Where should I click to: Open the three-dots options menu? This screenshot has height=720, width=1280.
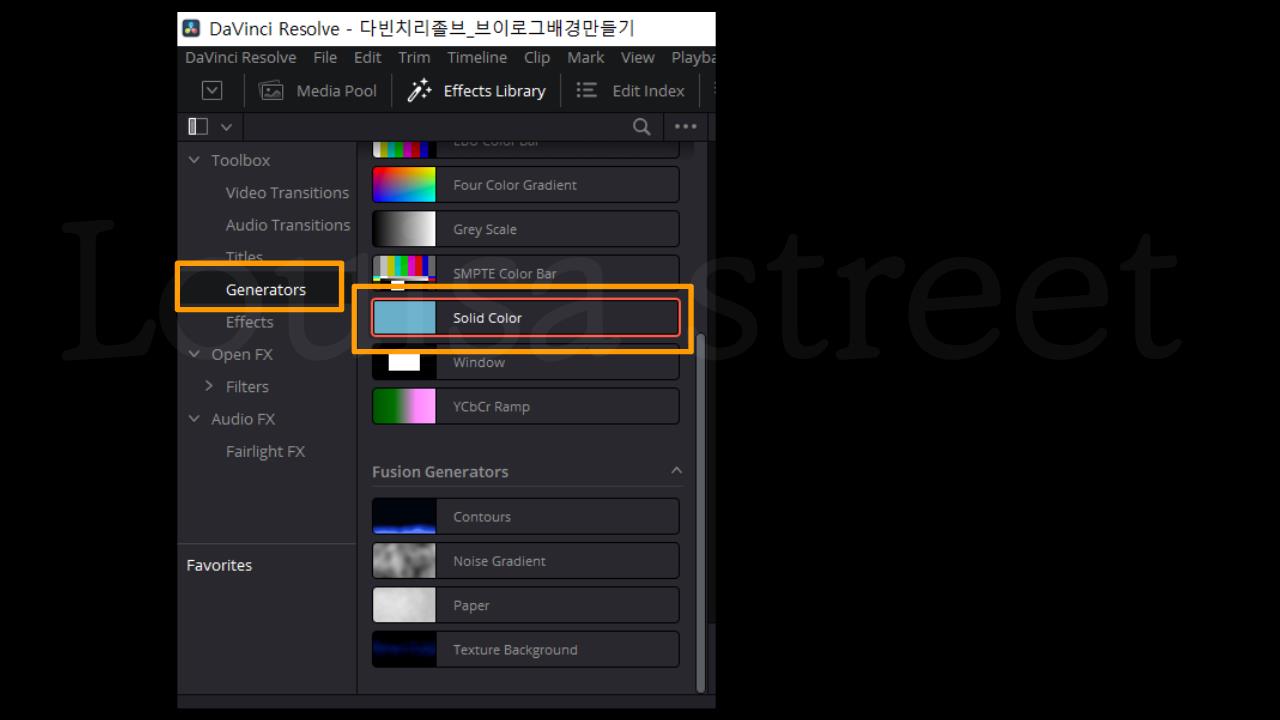click(686, 127)
